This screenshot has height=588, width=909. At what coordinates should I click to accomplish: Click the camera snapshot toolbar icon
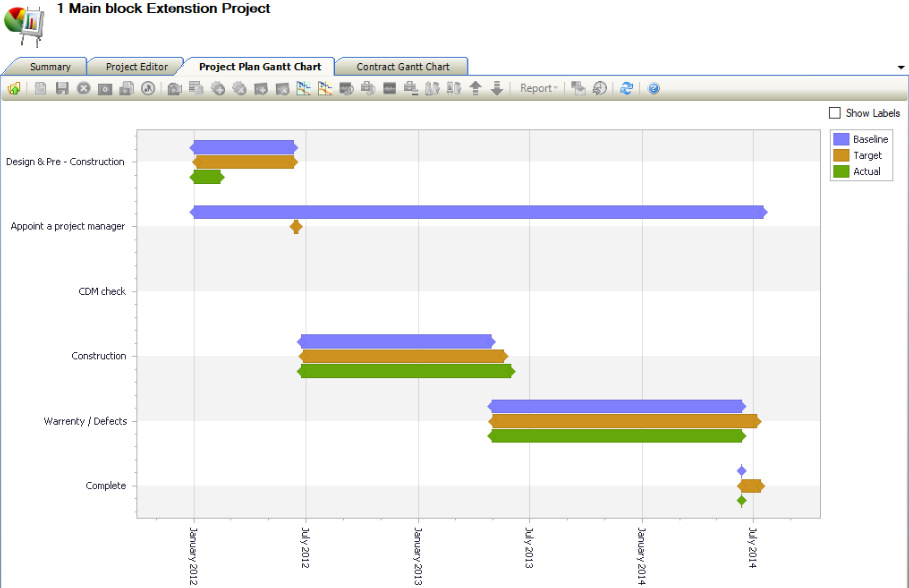[x=174, y=88]
